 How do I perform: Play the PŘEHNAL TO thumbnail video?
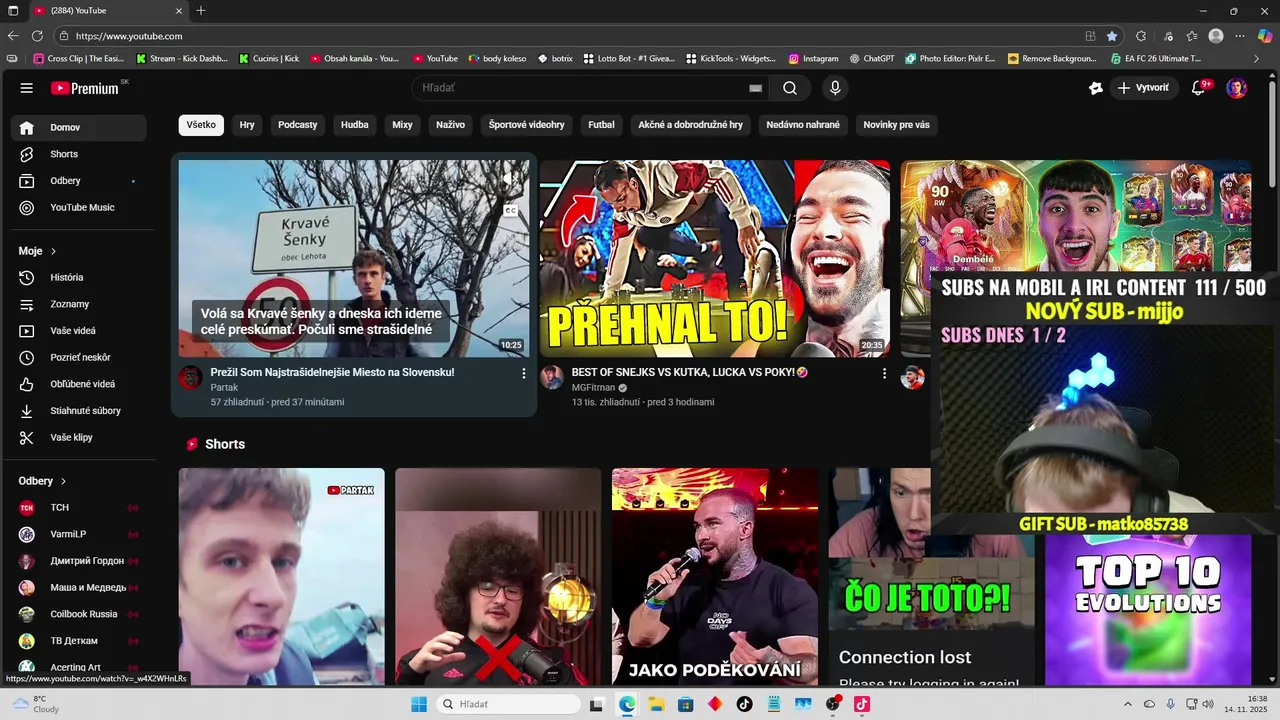coord(714,258)
